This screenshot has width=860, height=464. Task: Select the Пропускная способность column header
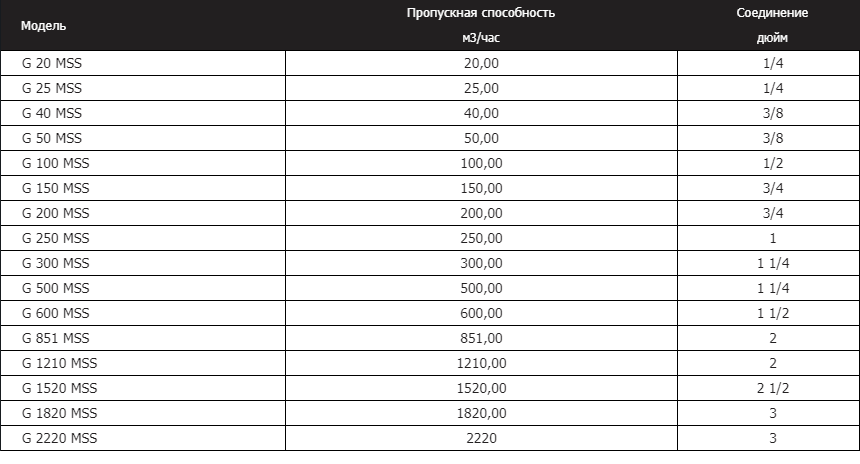coord(481,25)
